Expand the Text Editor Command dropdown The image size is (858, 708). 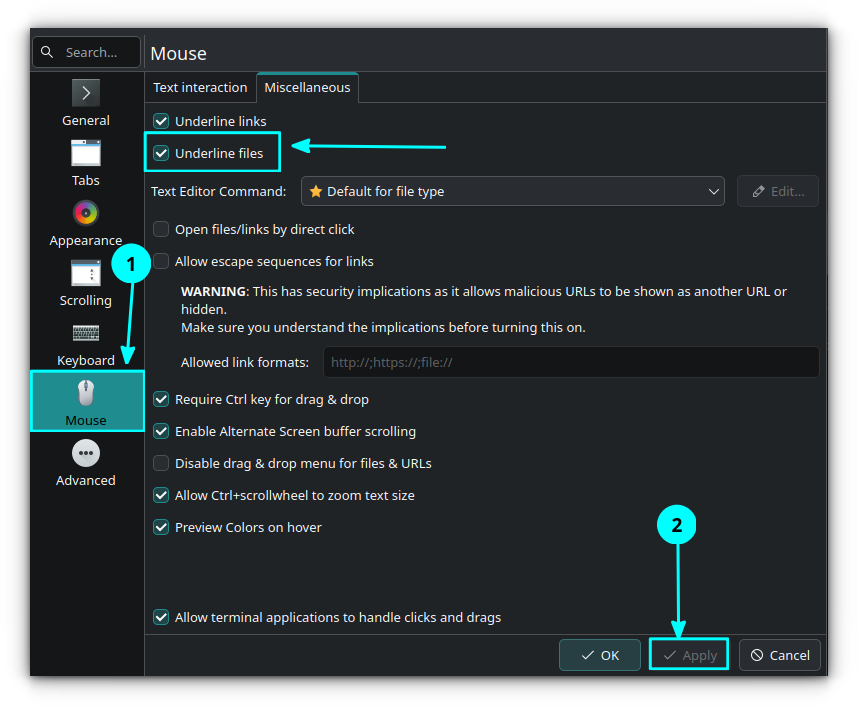[x=513, y=191]
